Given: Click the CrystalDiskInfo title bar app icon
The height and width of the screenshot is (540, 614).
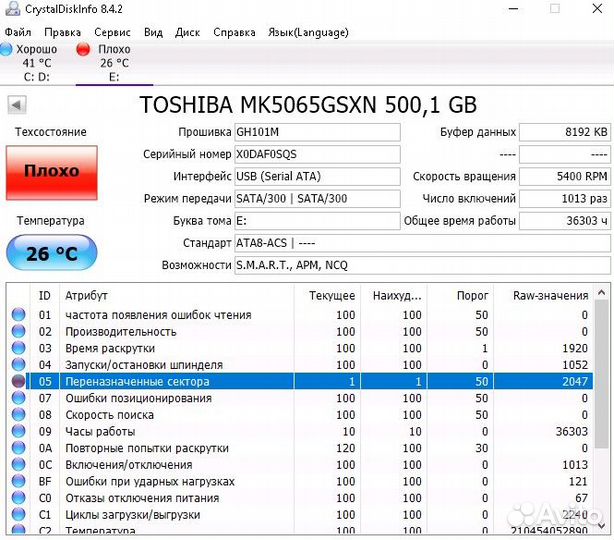Looking at the screenshot, I should (x=13, y=8).
